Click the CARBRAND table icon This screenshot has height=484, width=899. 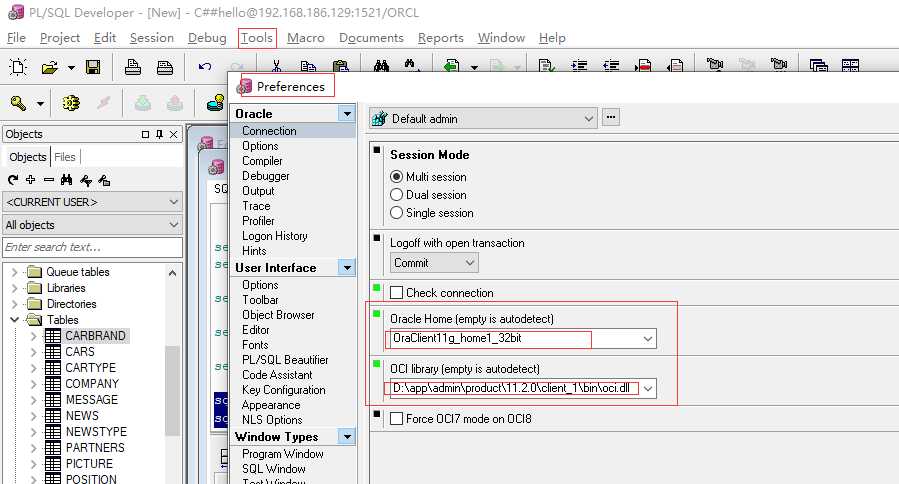click(53, 336)
